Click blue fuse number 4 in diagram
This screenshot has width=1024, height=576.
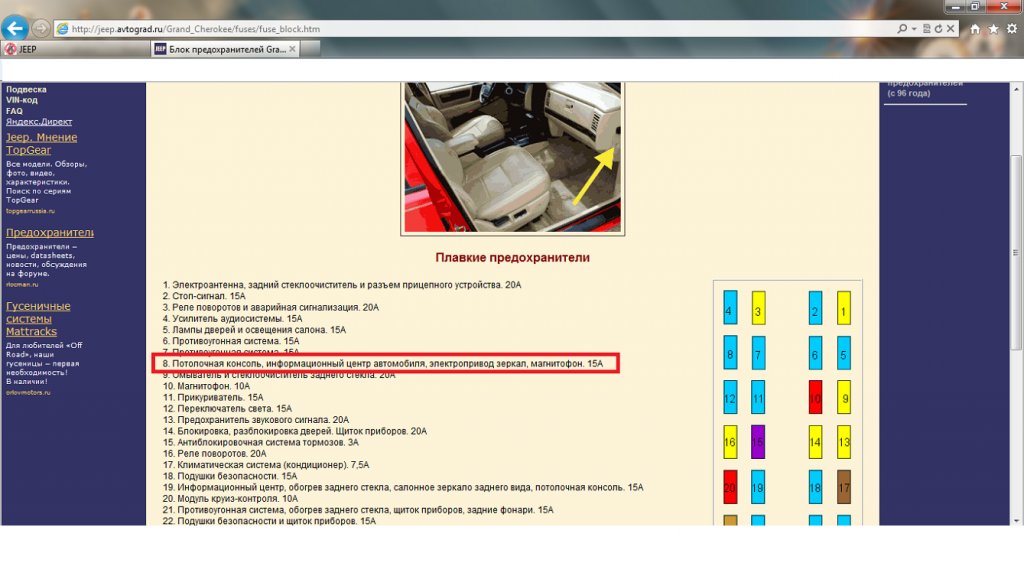tap(730, 308)
